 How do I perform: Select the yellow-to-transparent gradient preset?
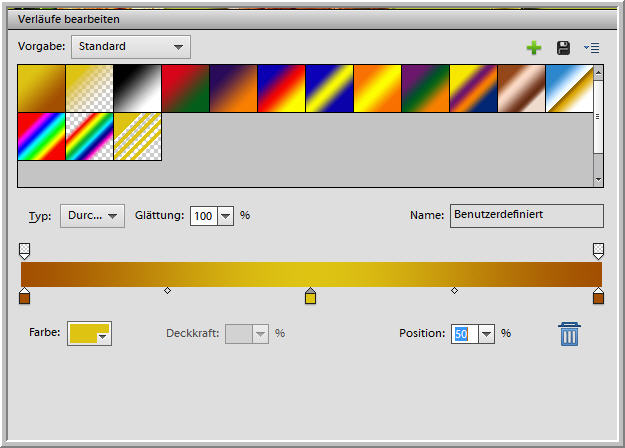coord(89,88)
